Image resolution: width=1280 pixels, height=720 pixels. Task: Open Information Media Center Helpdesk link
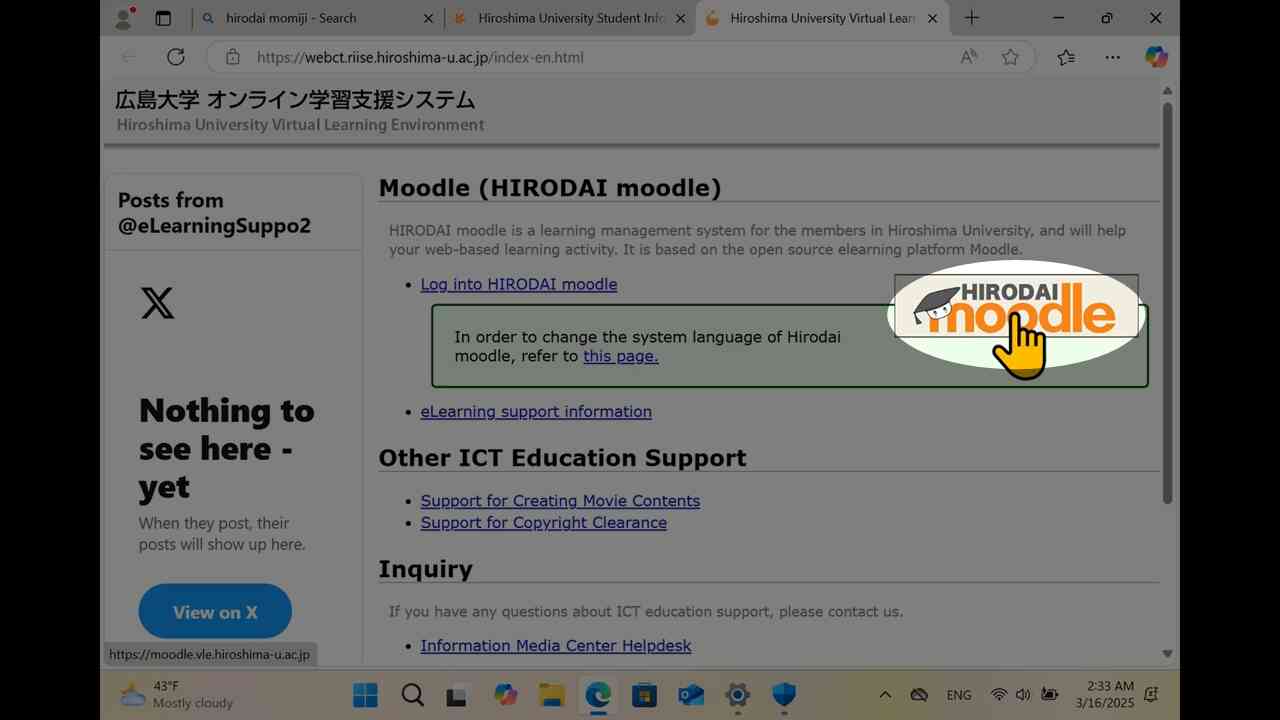(556, 646)
